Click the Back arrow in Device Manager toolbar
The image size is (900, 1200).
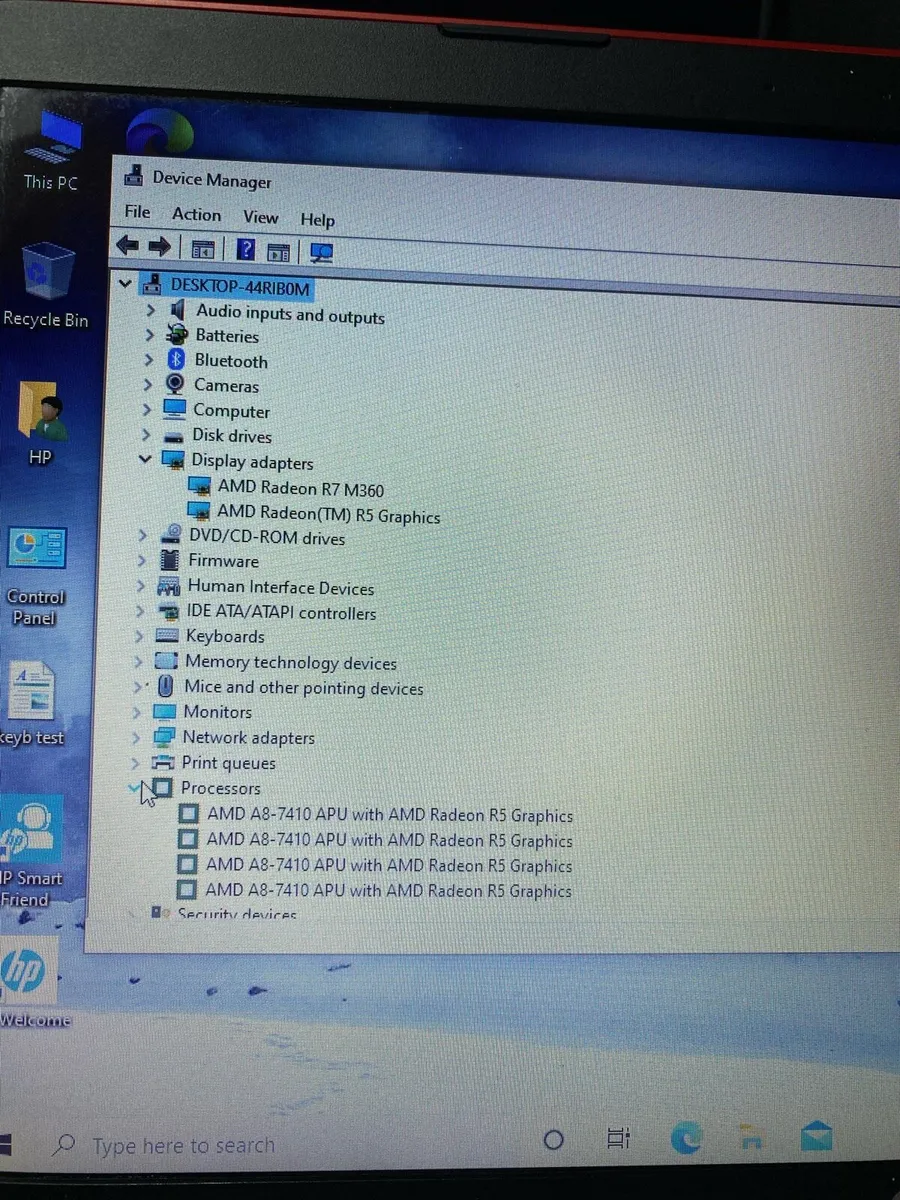(127, 246)
